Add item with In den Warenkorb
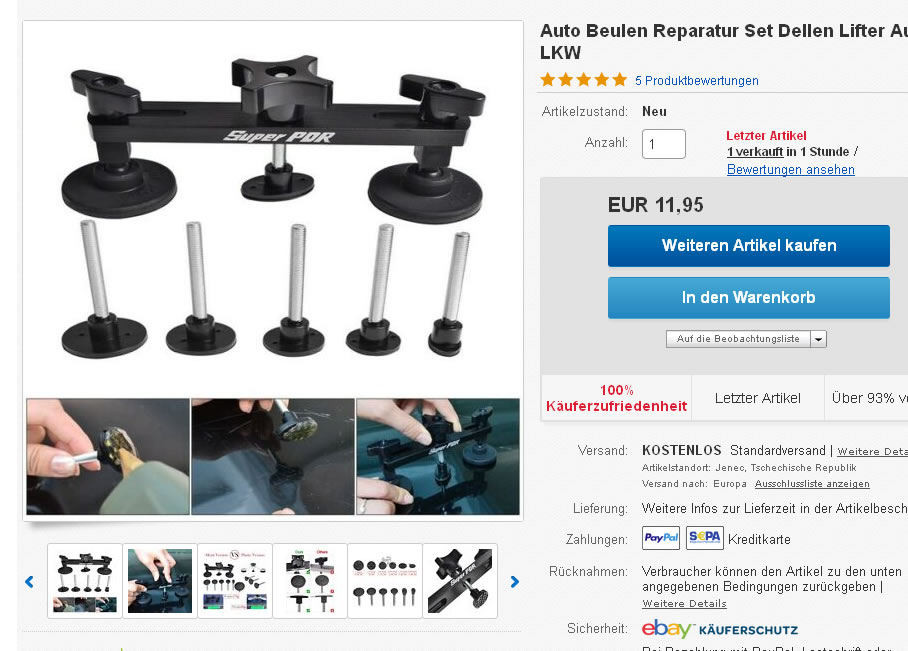Screen dimensions: 908x651 coord(749,298)
